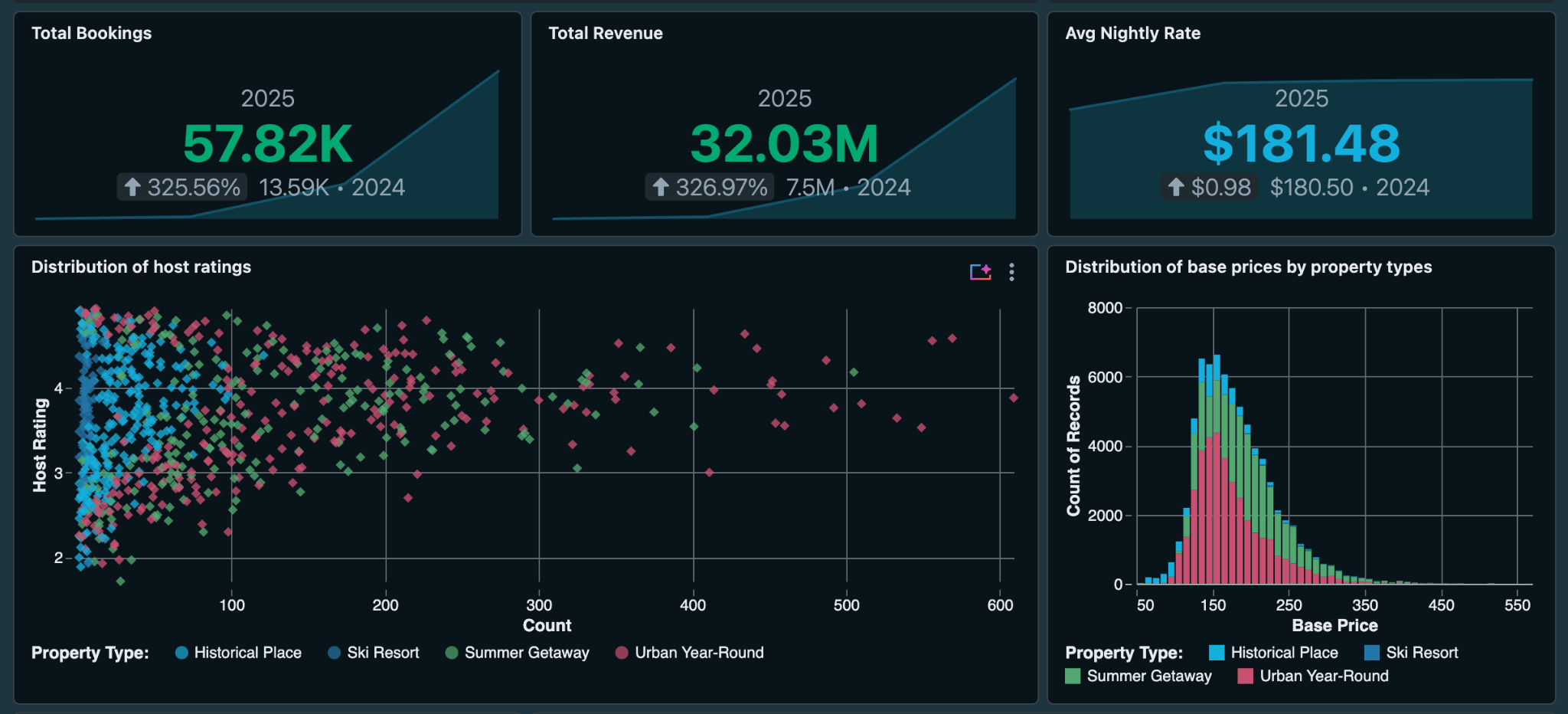Select Ski Resort circle in scatter chart legend

334,653
